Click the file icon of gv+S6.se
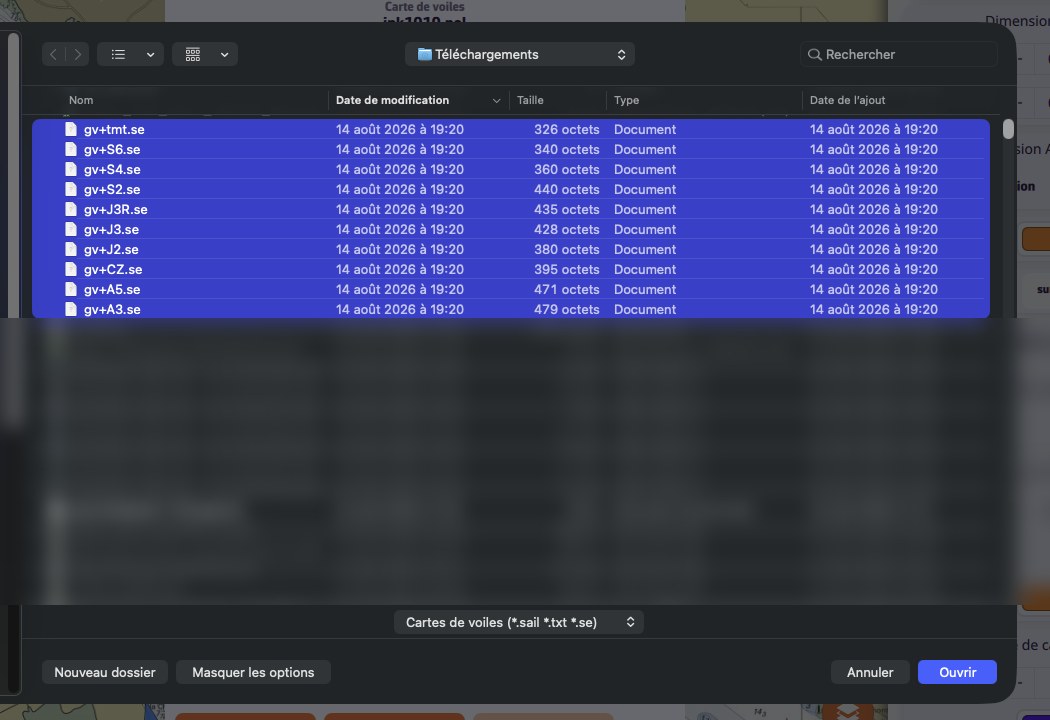Screen dimensions: 1050x720 pyautogui.click(x=71, y=149)
